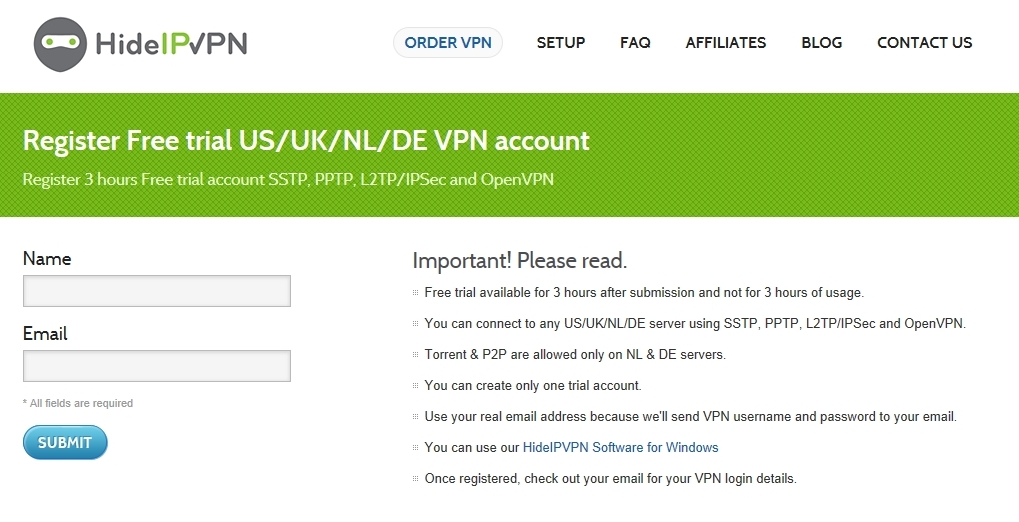Click bullet icon beside Torrent & P2P line
The width and height of the screenshot is (1019, 522).
pos(416,355)
